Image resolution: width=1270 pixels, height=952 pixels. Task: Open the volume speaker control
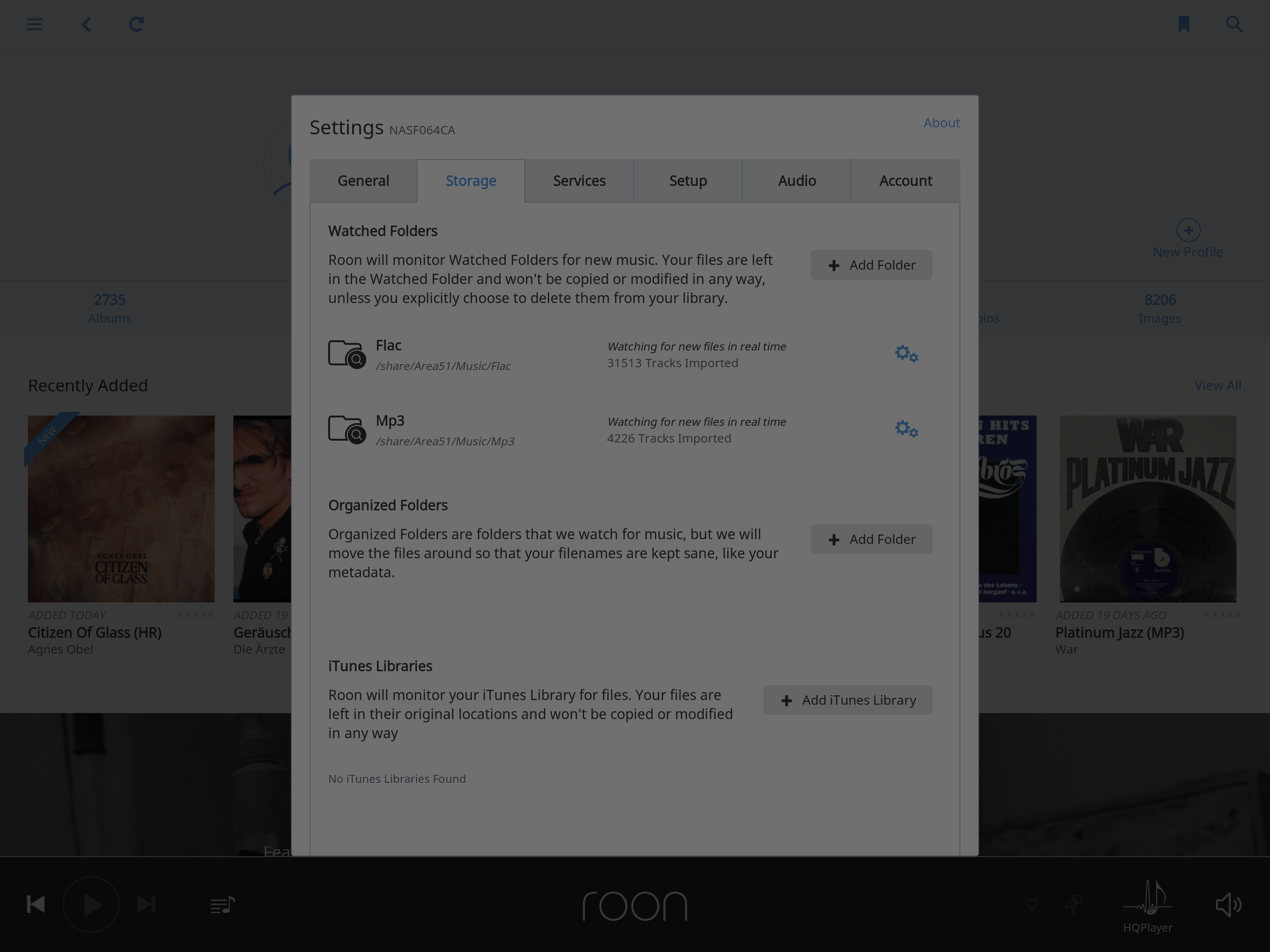coord(1229,904)
